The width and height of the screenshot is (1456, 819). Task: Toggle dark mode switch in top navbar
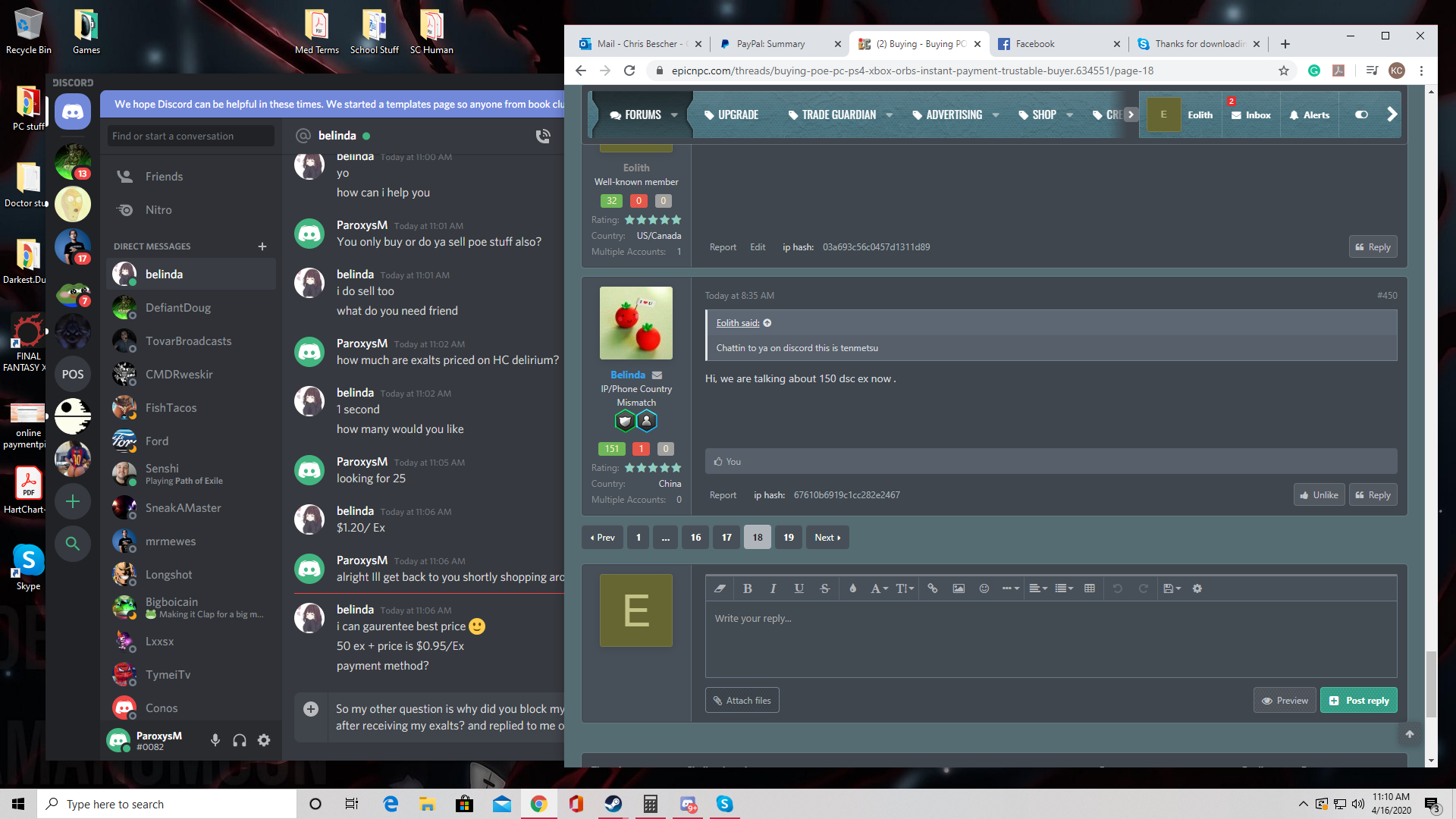click(1362, 113)
